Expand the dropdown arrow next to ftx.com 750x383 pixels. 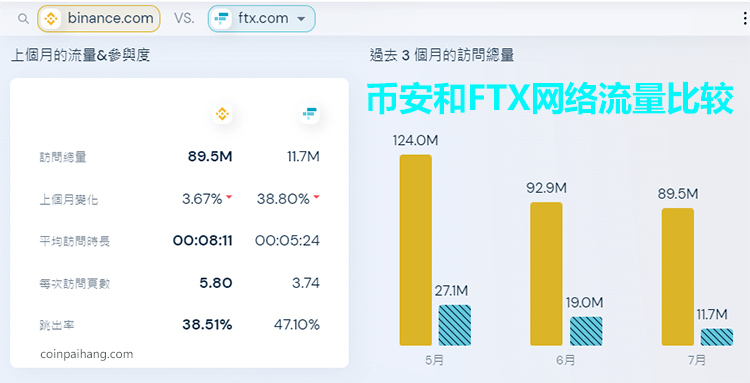[301, 19]
